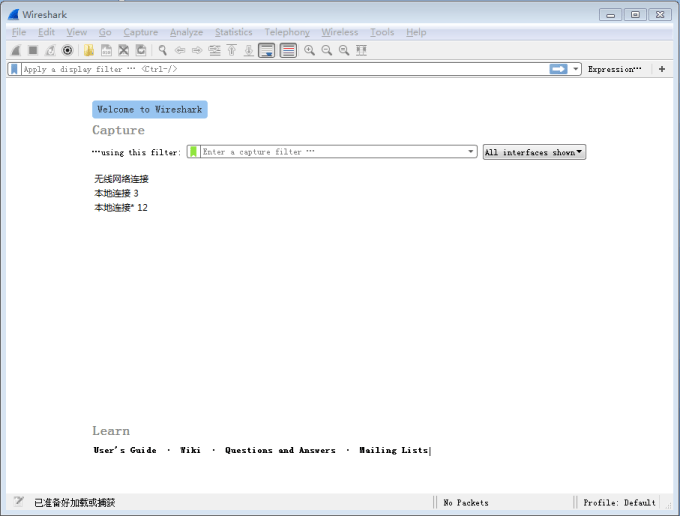This screenshot has width=680, height=516.
Task: Select 本地连接 3 interface
Action: (x=116, y=193)
